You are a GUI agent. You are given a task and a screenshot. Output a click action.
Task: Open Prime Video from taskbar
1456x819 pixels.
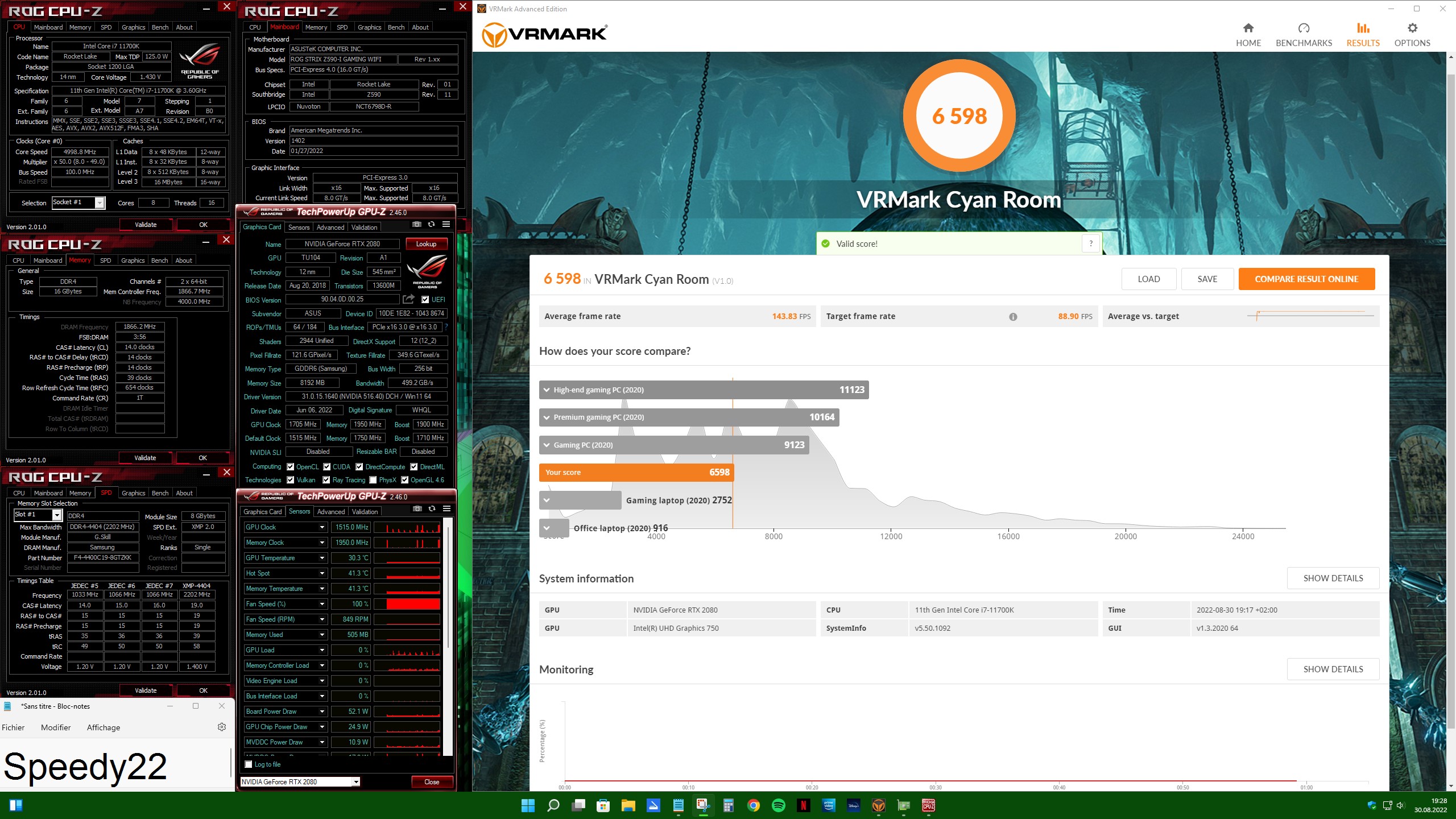pyautogui.click(x=829, y=805)
